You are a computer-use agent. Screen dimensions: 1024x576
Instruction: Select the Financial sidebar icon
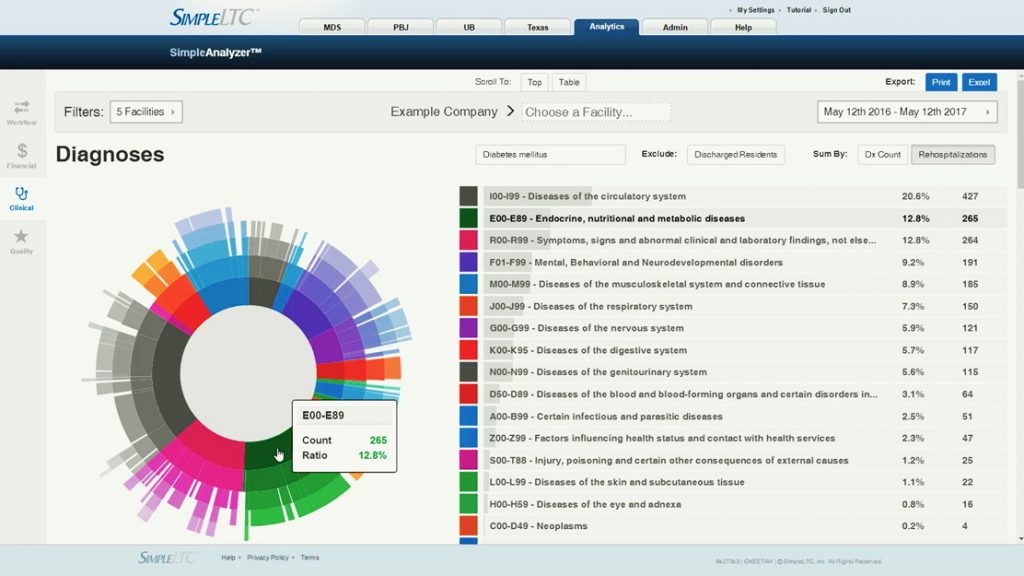point(21,150)
